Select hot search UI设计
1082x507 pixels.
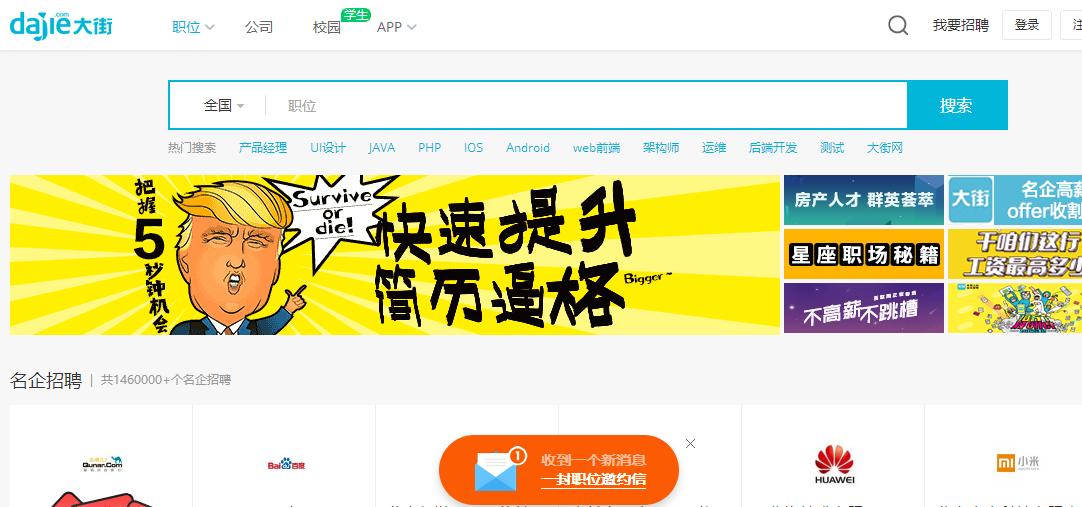328,148
